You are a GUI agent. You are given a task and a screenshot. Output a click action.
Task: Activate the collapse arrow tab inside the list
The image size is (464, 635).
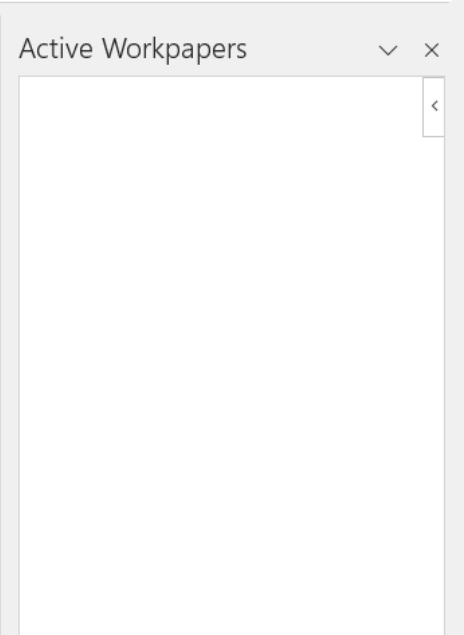pos(434,107)
